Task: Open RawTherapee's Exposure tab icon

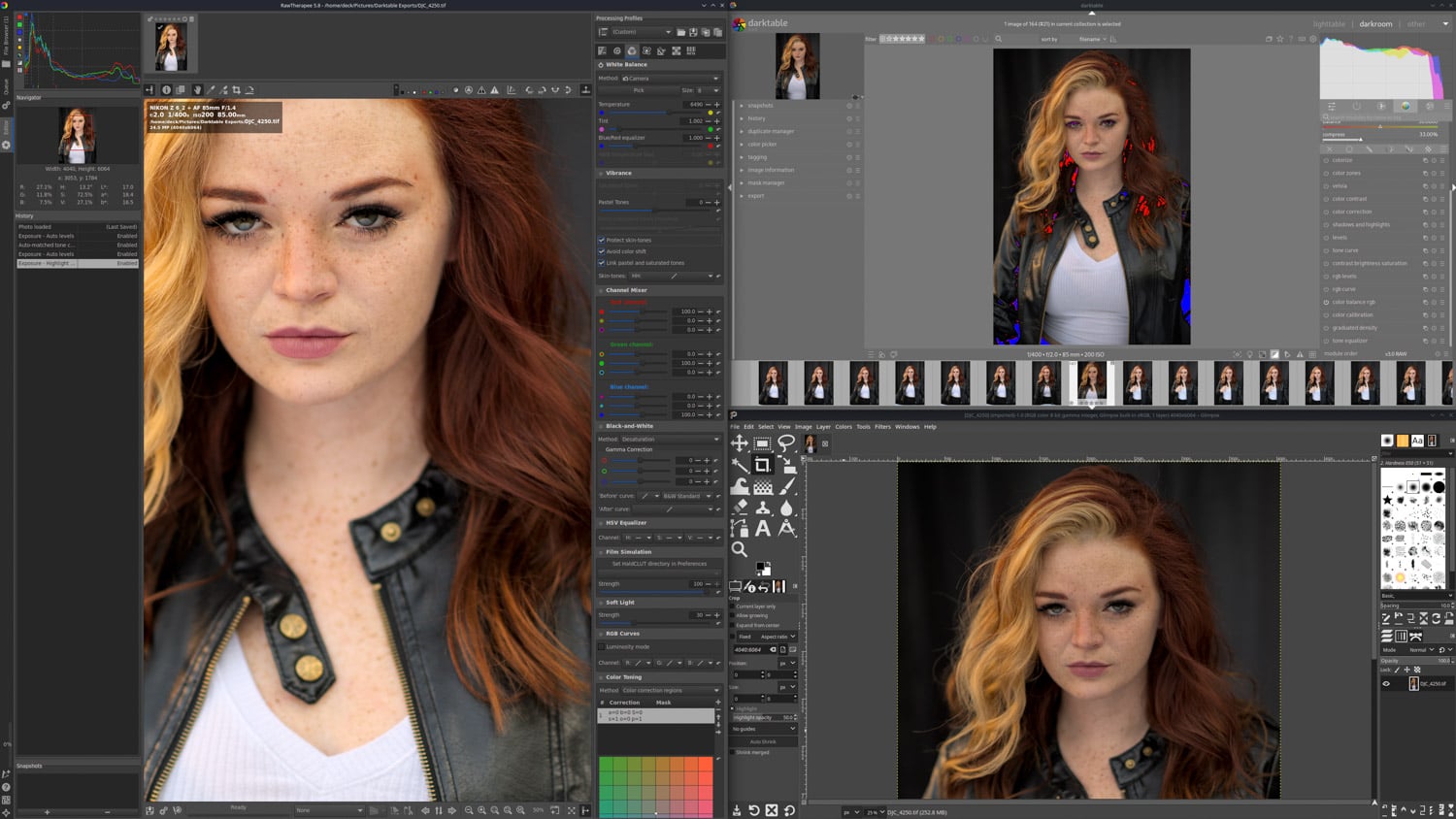Action: click(603, 50)
